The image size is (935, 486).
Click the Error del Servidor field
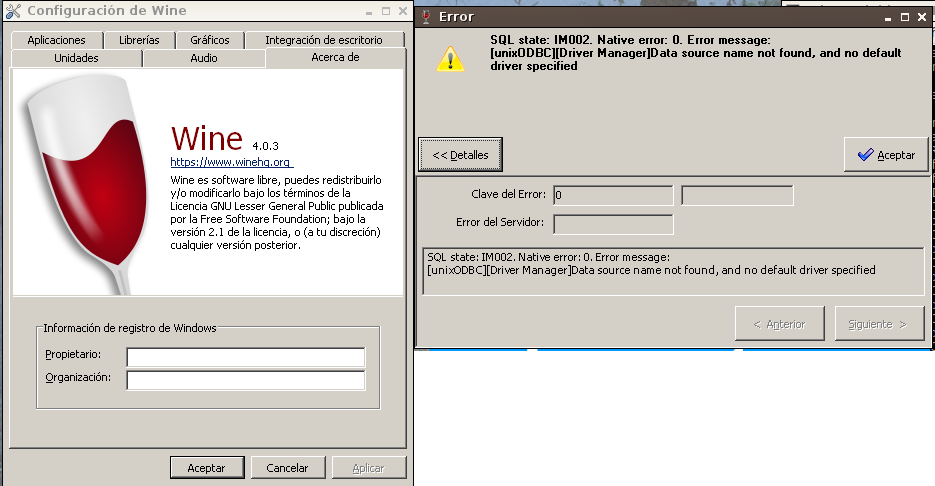(613, 224)
